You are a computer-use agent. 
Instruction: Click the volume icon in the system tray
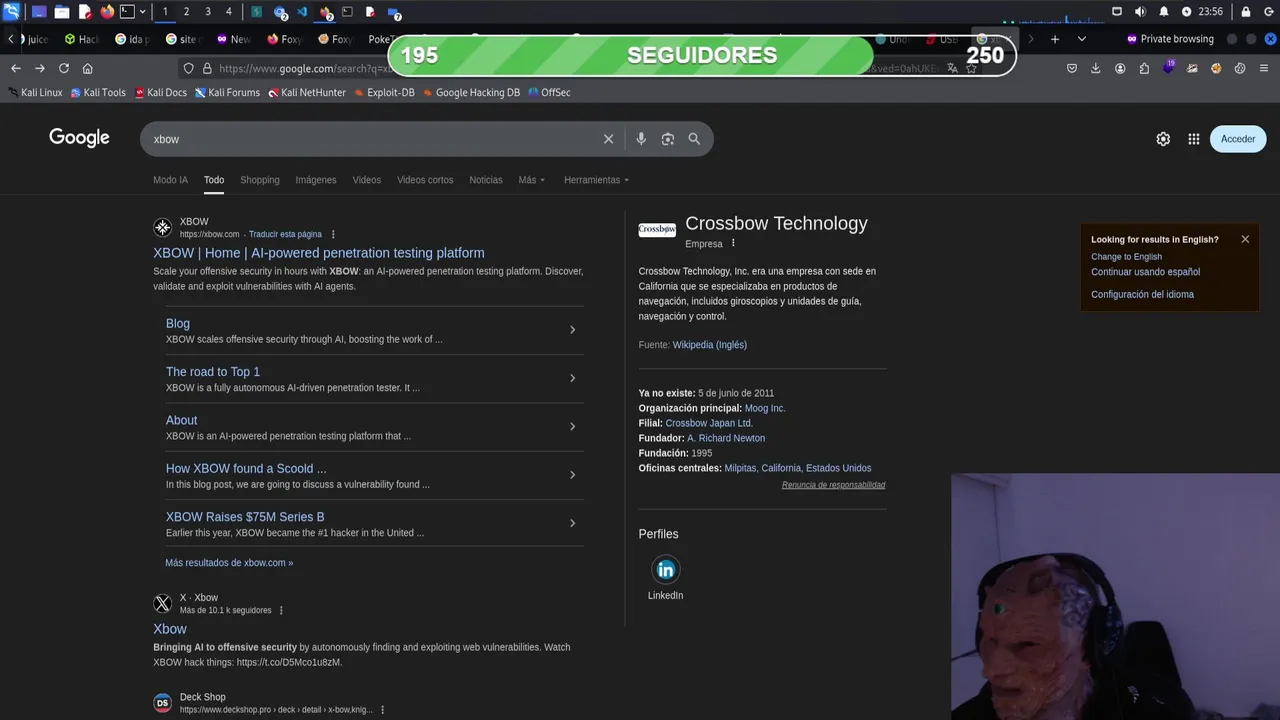pos(1140,12)
